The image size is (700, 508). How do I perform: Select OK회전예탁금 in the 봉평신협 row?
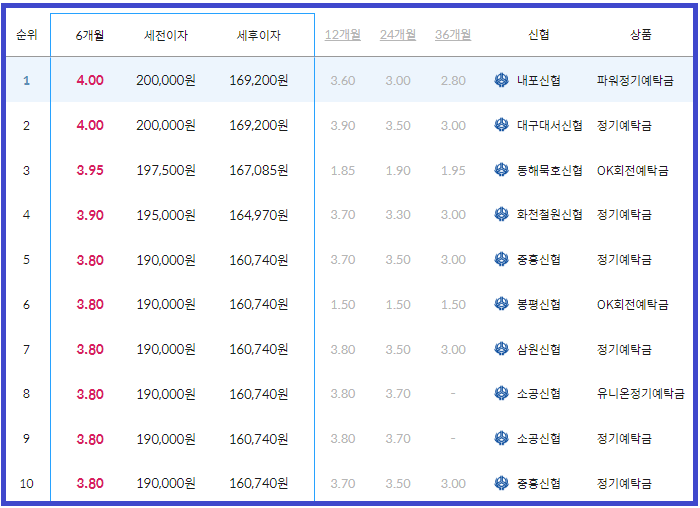(x=633, y=304)
